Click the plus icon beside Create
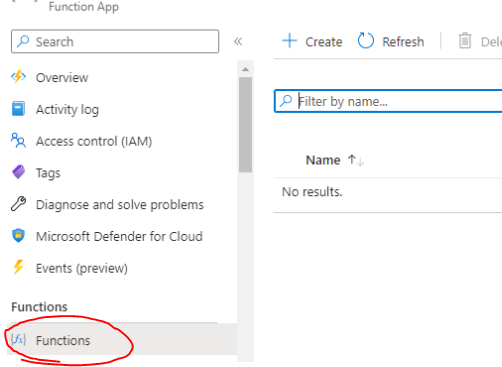The image size is (502, 367). tap(289, 41)
